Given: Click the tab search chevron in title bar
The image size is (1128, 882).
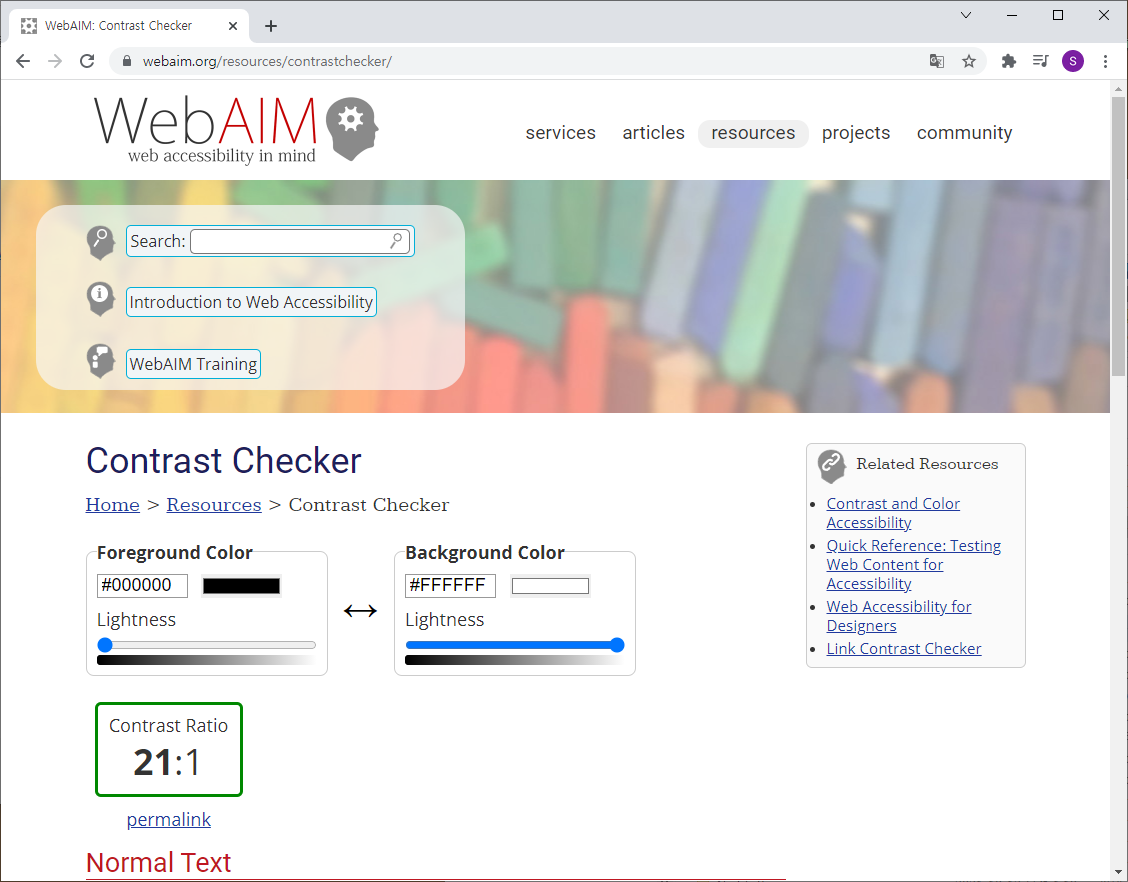Looking at the screenshot, I should [965, 15].
